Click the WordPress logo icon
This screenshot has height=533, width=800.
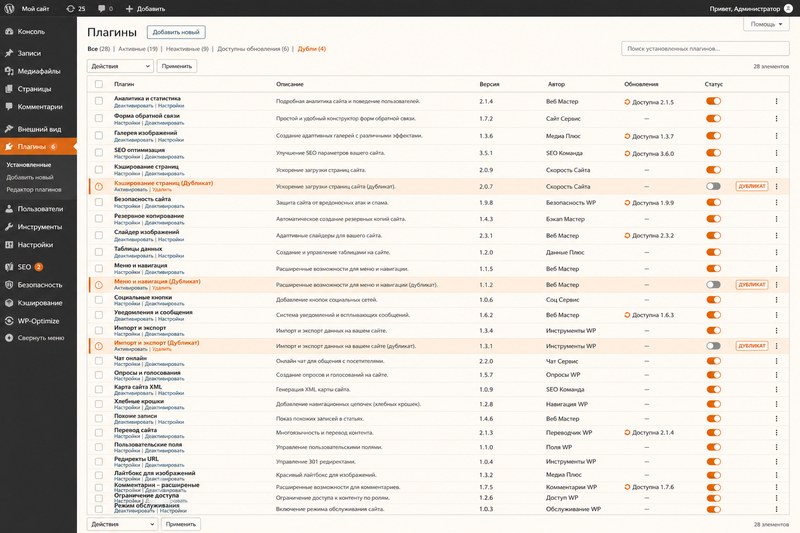[9, 8]
